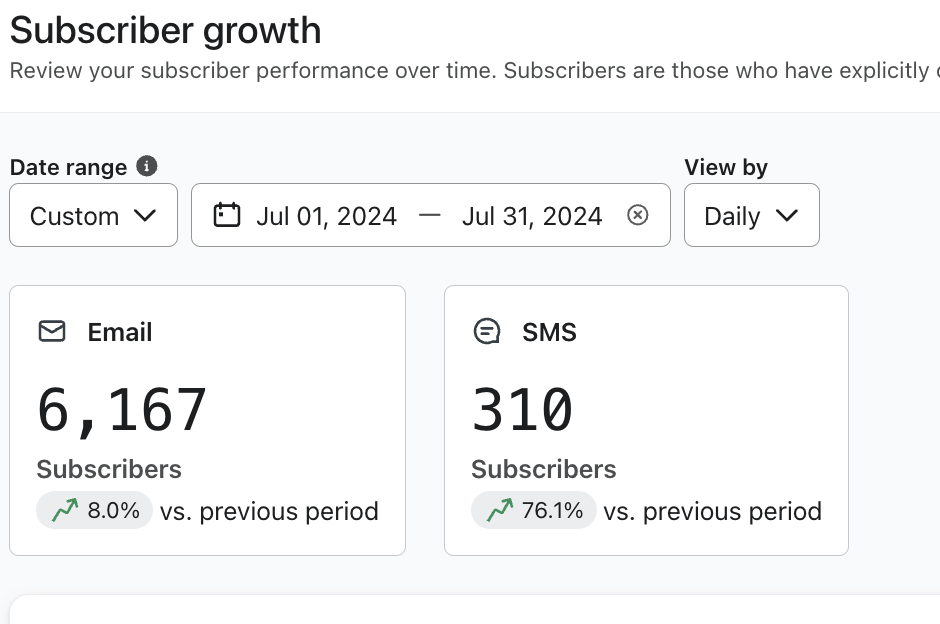
Task: Click the Email subscribers count 6,167
Action: pyautogui.click(x=122, y=410)
